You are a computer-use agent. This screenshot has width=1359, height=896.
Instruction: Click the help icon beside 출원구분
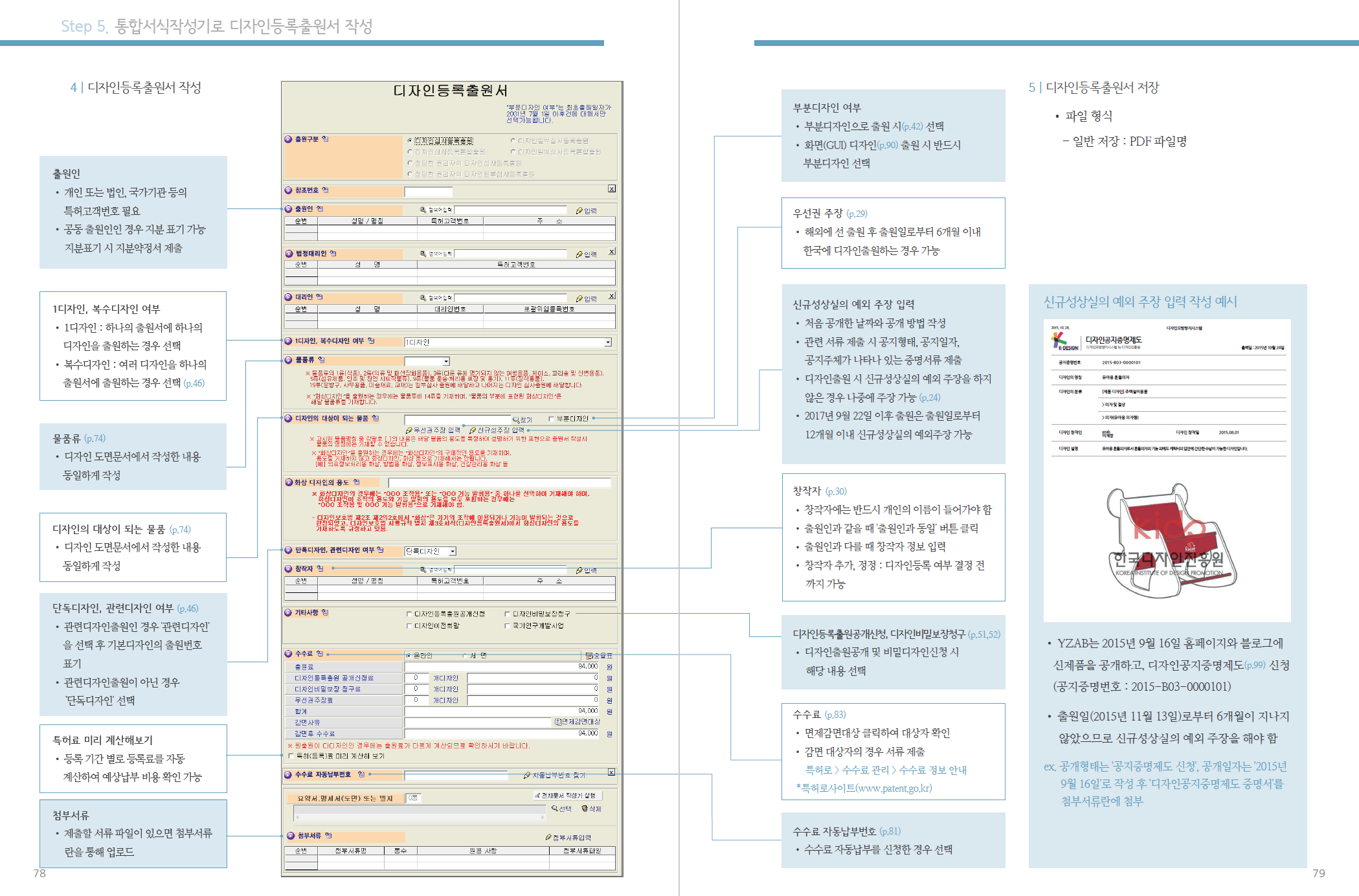tap(325, 139)
